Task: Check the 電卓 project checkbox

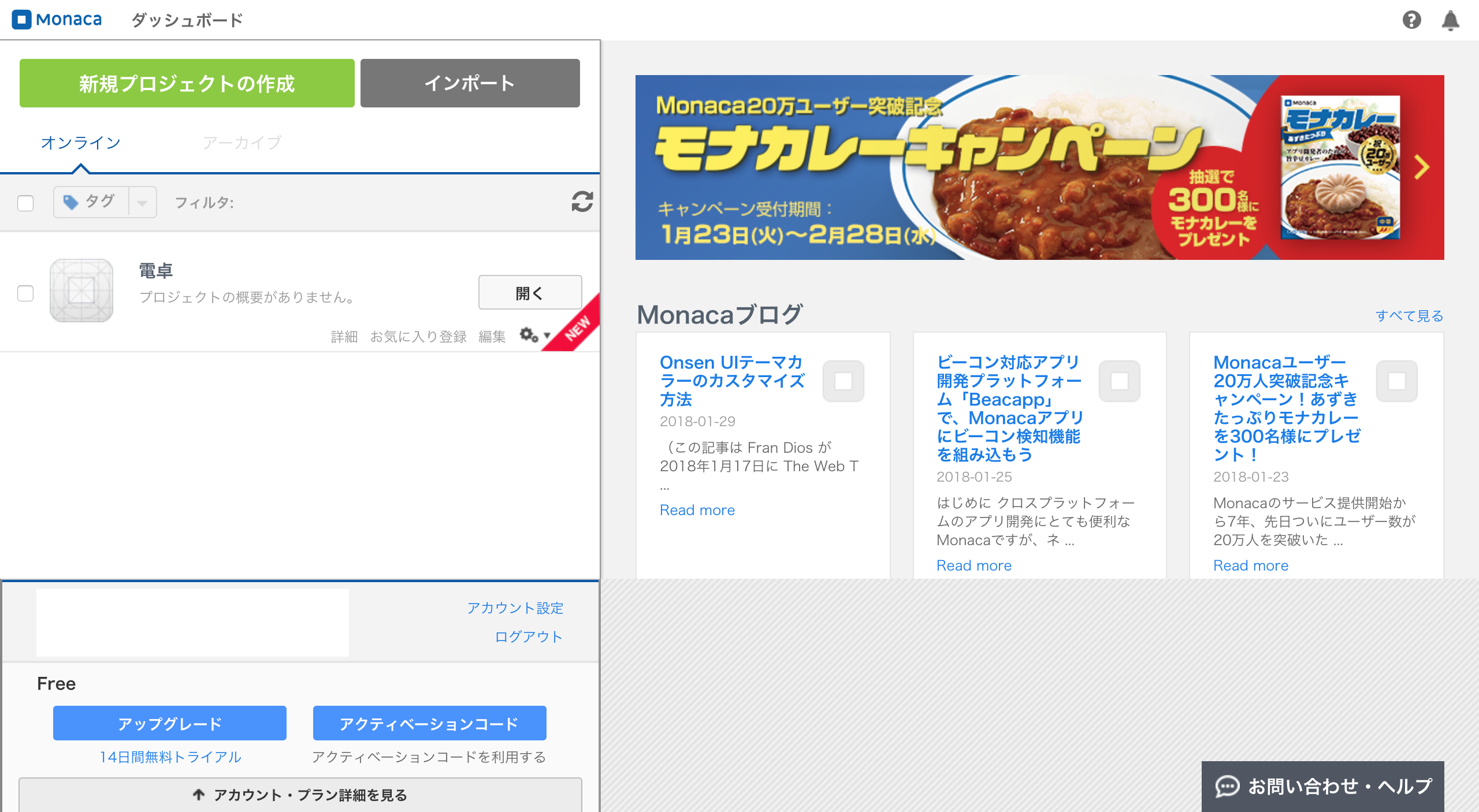Action: 25,295
